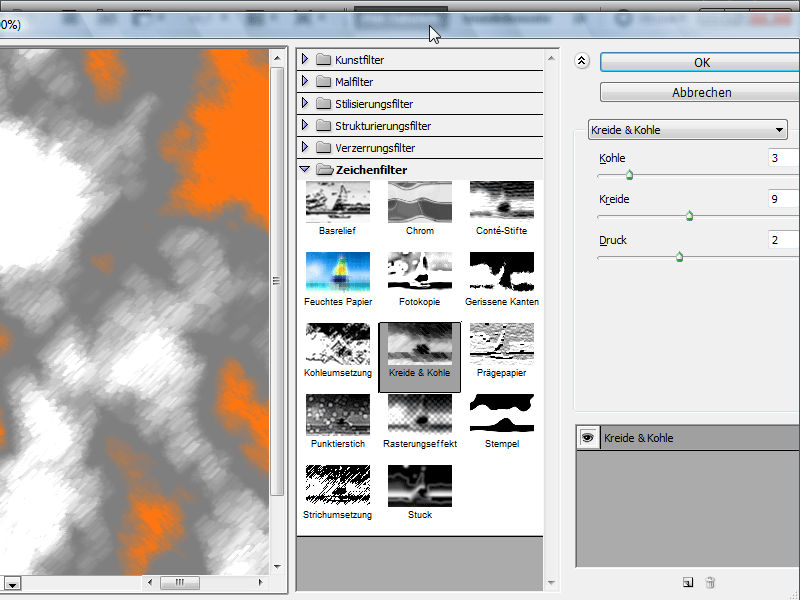Click preview vertical scrollbar down arrow
The image size is (800, 600).
[x=277, y=566]
